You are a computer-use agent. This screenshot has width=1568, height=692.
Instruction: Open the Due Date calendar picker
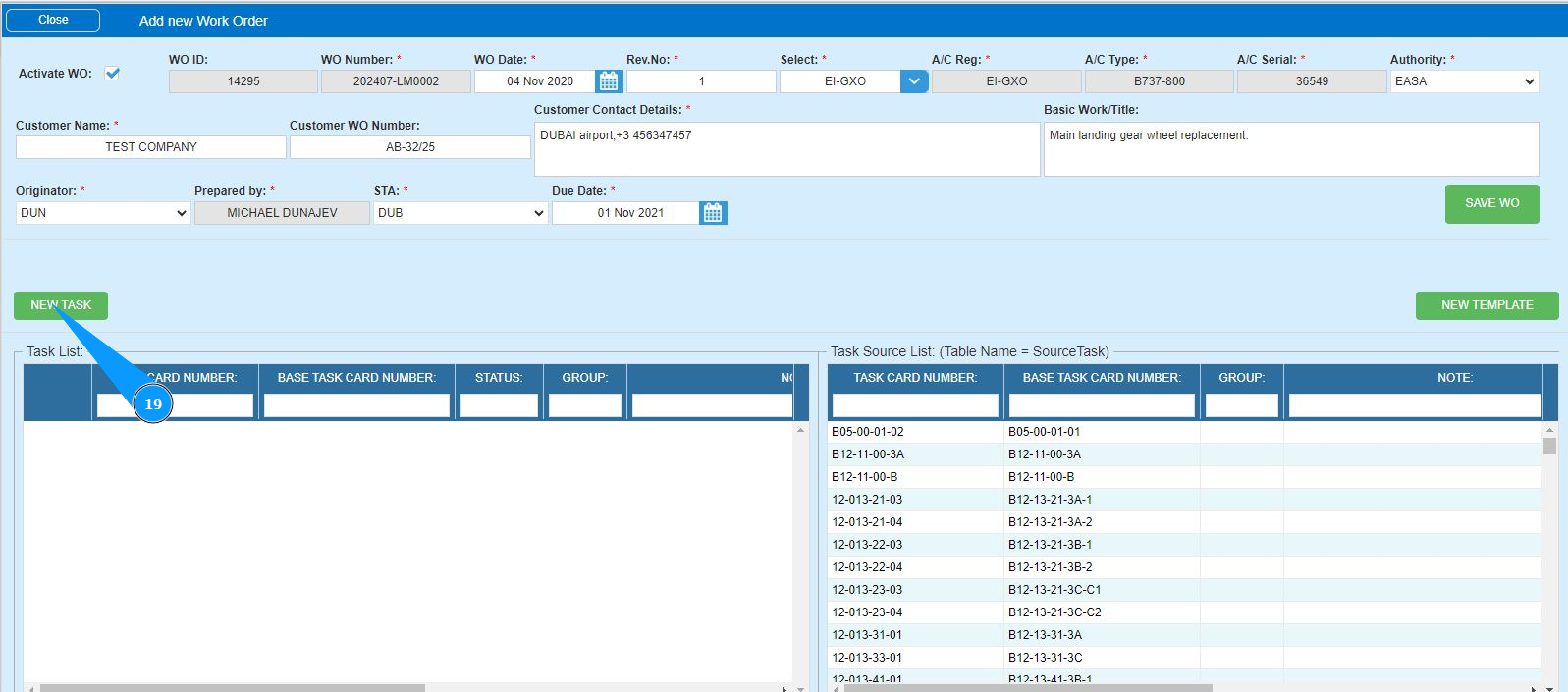coord(713,213)
